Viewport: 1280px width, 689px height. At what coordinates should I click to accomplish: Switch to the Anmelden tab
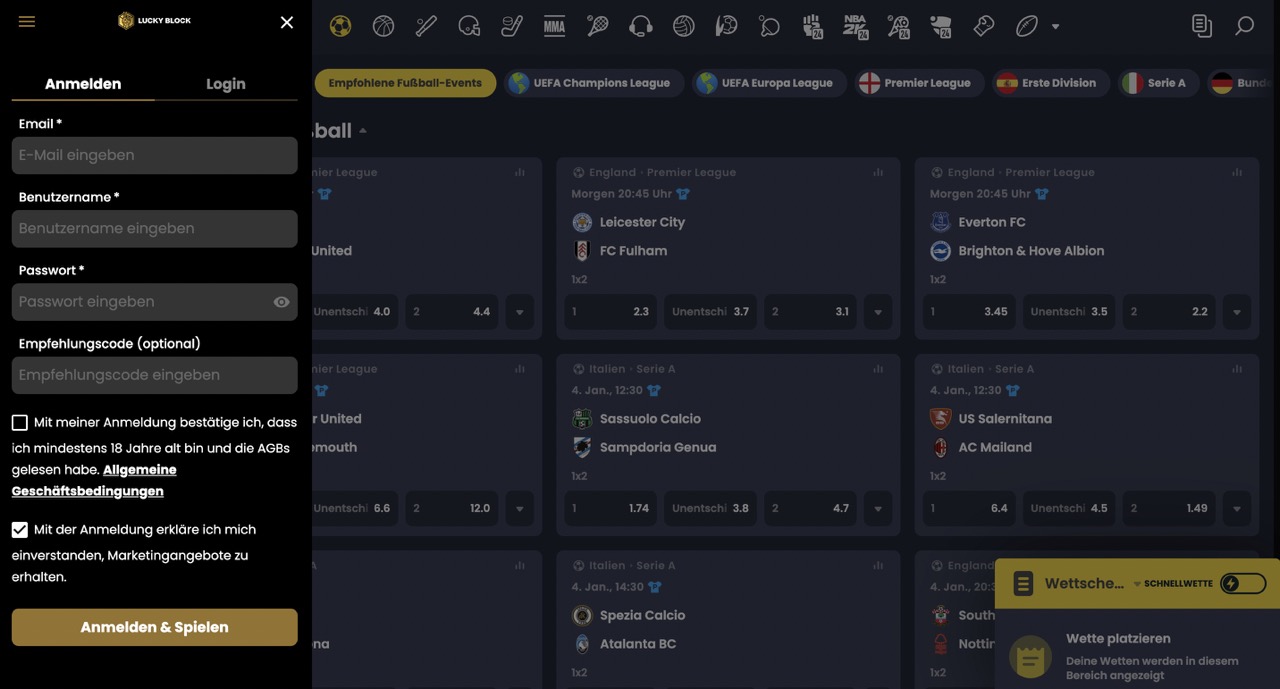click(x=83, y=84)
